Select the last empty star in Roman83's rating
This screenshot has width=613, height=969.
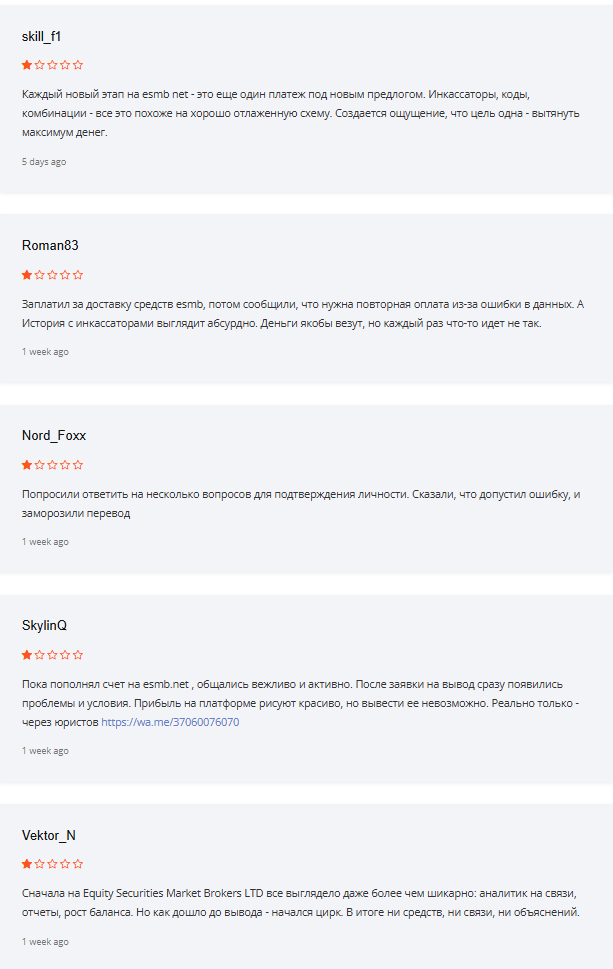point(79,275)
